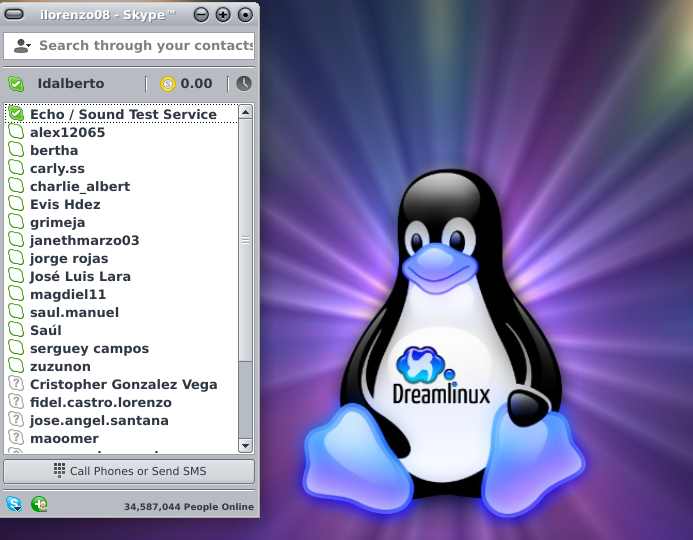Click pending question icon beside Cristopher Gonzalez Vega
The image size is (693, 540).
[x=16, y=384]
